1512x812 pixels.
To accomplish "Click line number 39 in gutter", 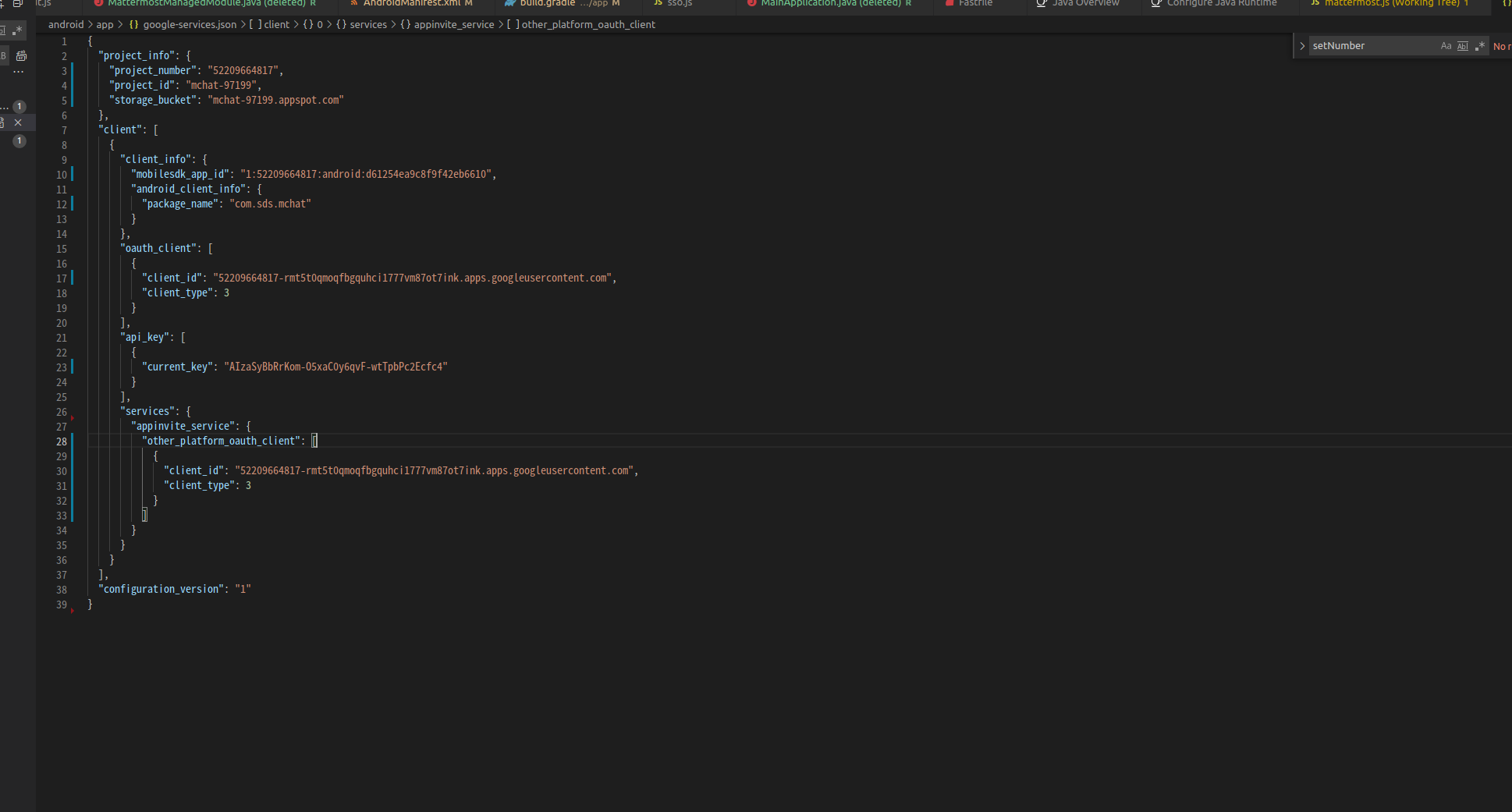I will click(x=62, y=605).
